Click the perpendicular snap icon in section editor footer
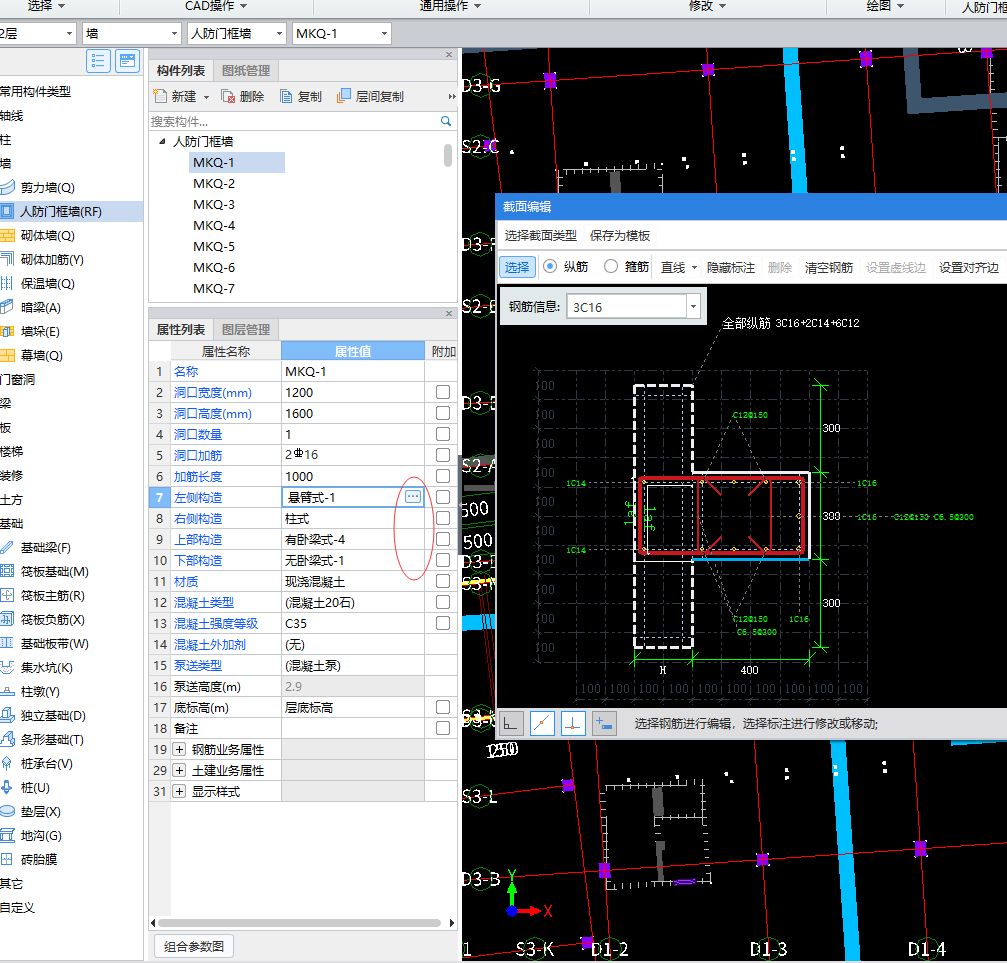The height and width of the screenshot is (963, 1007). (573, 723)
